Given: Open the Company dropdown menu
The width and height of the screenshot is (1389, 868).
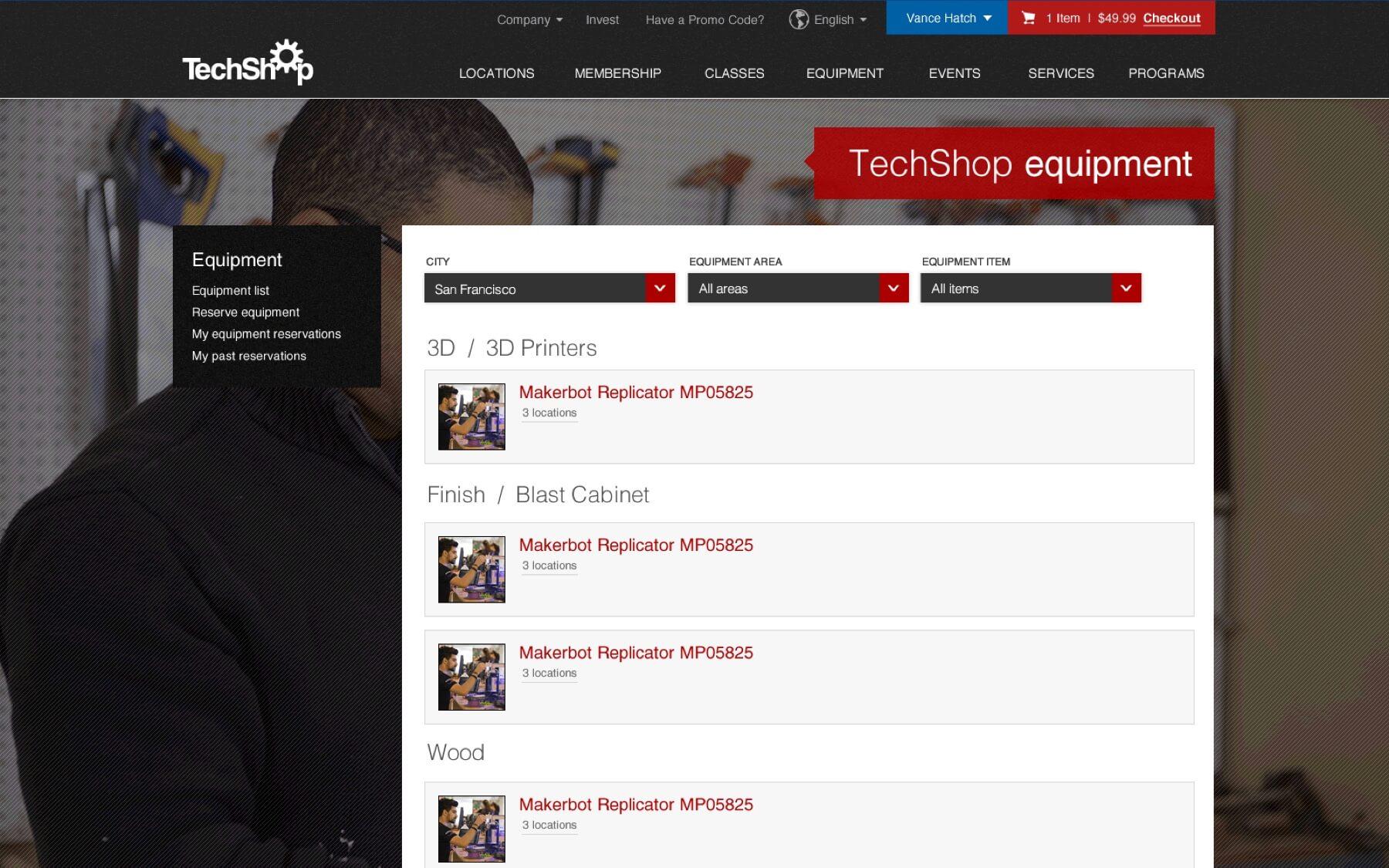Looking at the screenshot, I should [x=529, y=19].
